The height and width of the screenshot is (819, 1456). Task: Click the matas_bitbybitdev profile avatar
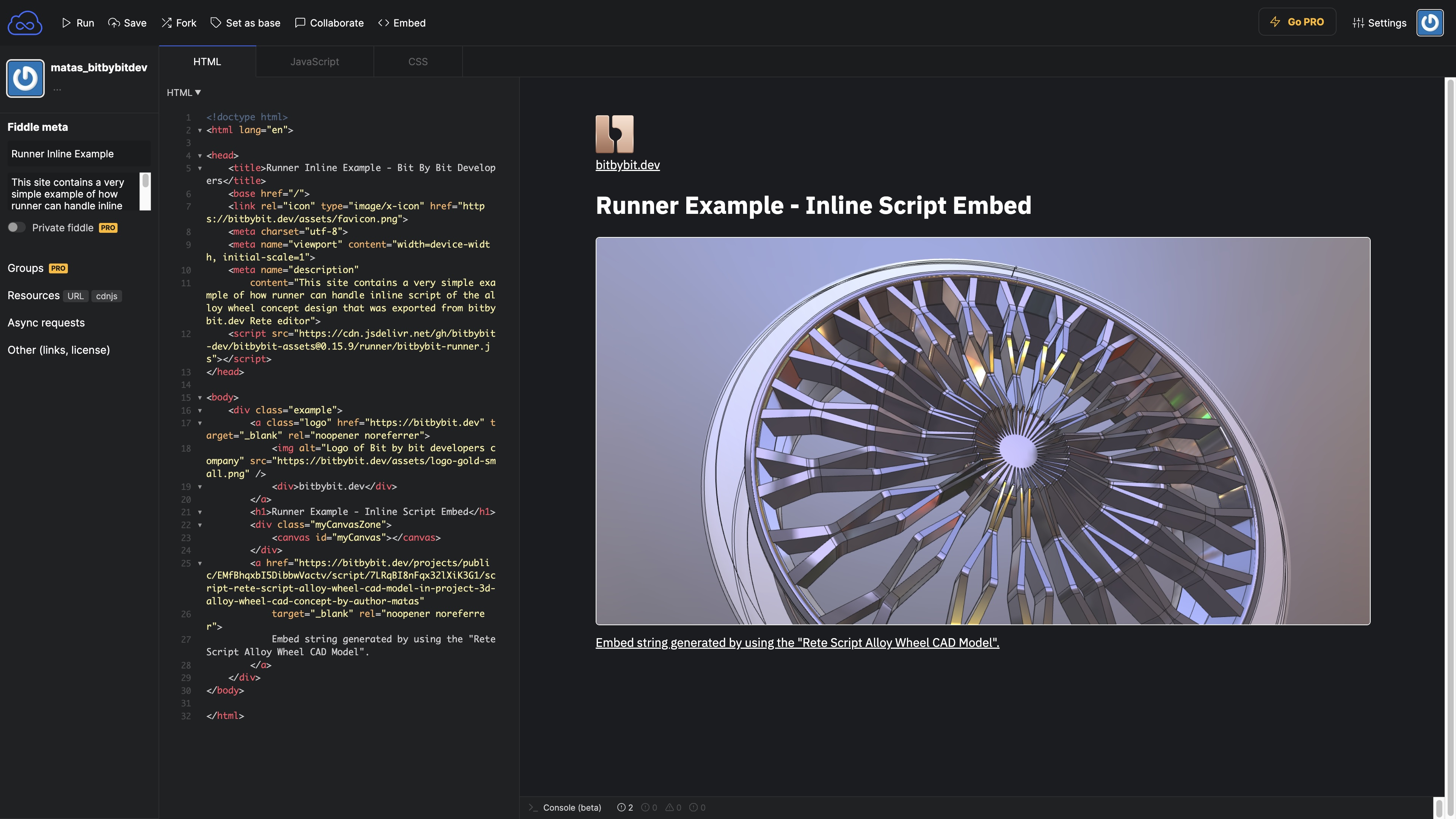click(x=25, y=78)
